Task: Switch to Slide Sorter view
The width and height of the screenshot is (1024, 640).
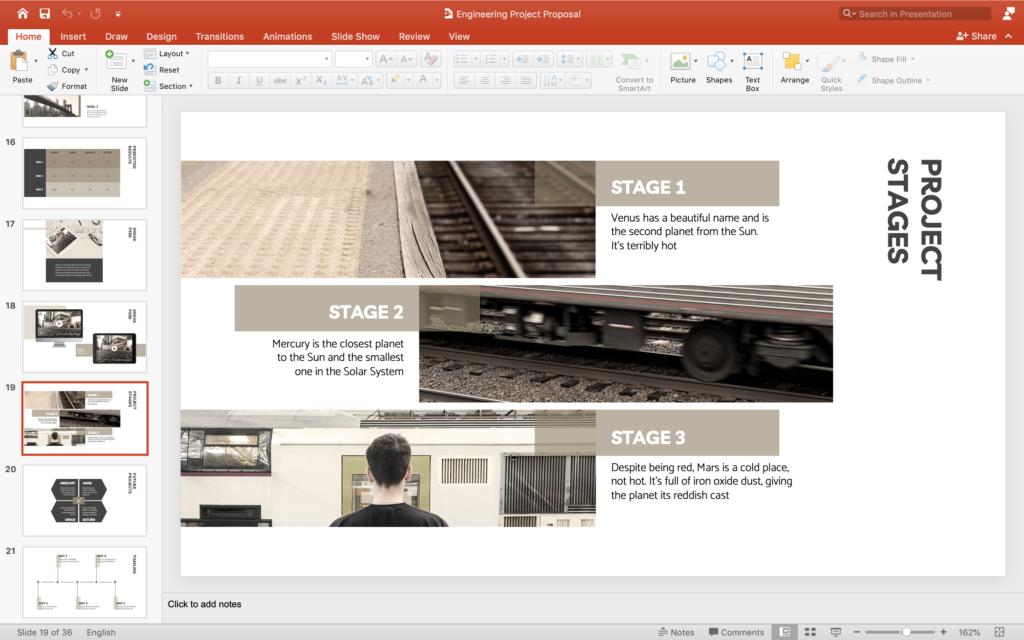Action: coord(810,632)
